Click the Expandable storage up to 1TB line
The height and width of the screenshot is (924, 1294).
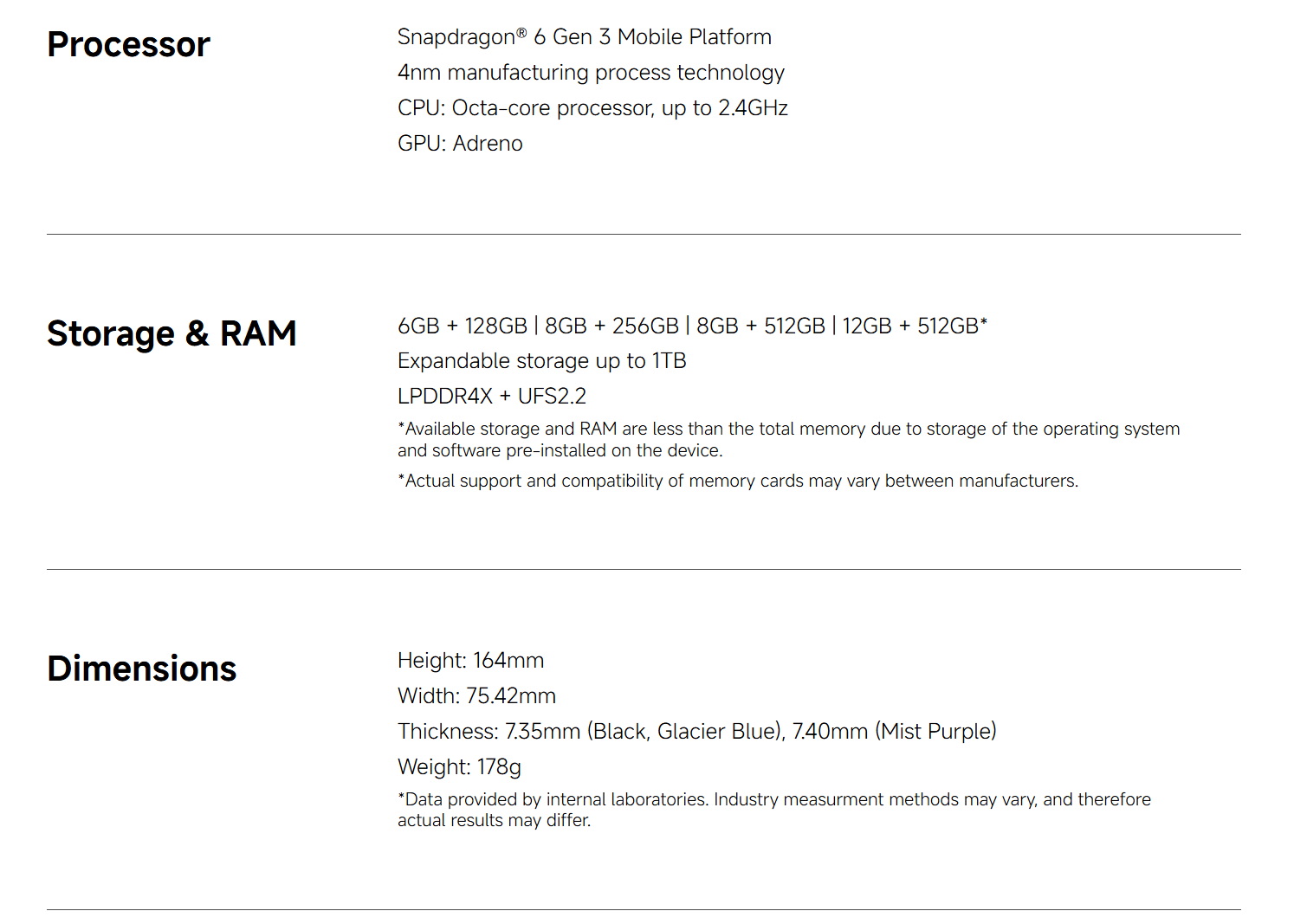(x=541, y=361)
